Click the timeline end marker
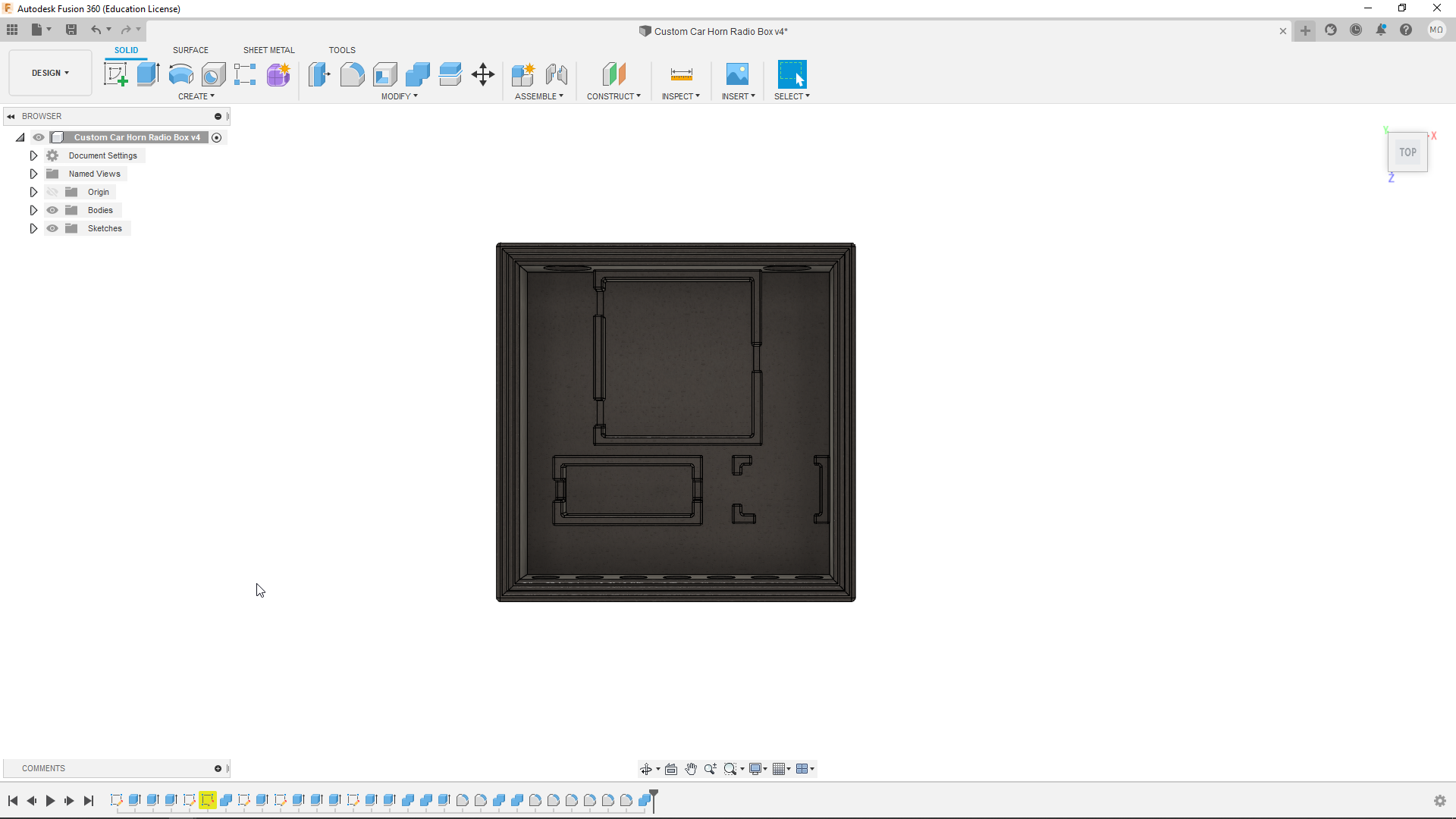 coord(654,798)
